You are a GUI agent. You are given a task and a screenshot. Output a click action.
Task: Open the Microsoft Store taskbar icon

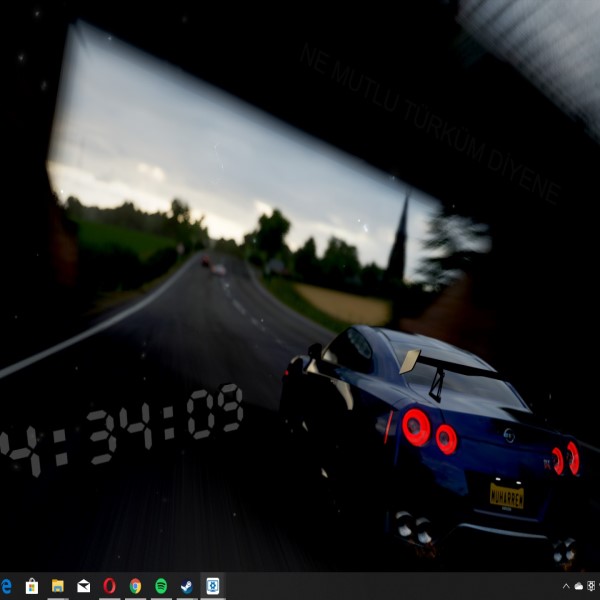coord(32,586)
